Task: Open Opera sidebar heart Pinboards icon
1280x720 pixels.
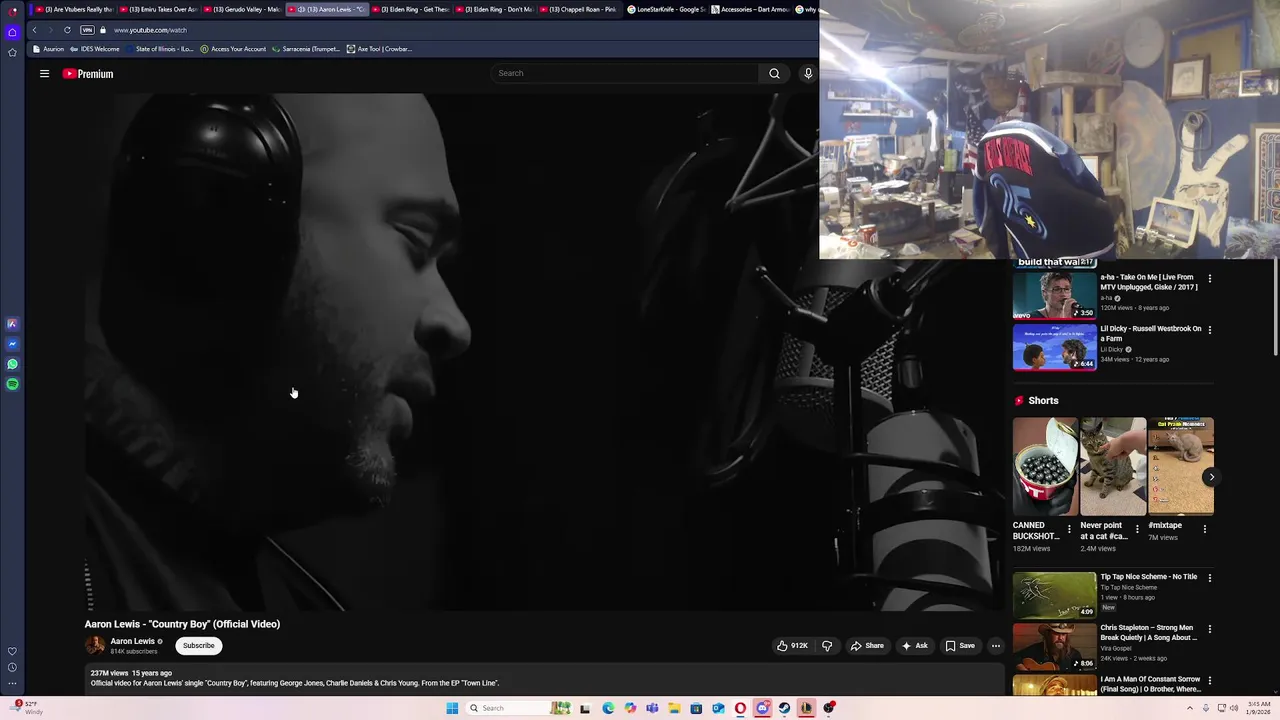Action: click(12, 651)
